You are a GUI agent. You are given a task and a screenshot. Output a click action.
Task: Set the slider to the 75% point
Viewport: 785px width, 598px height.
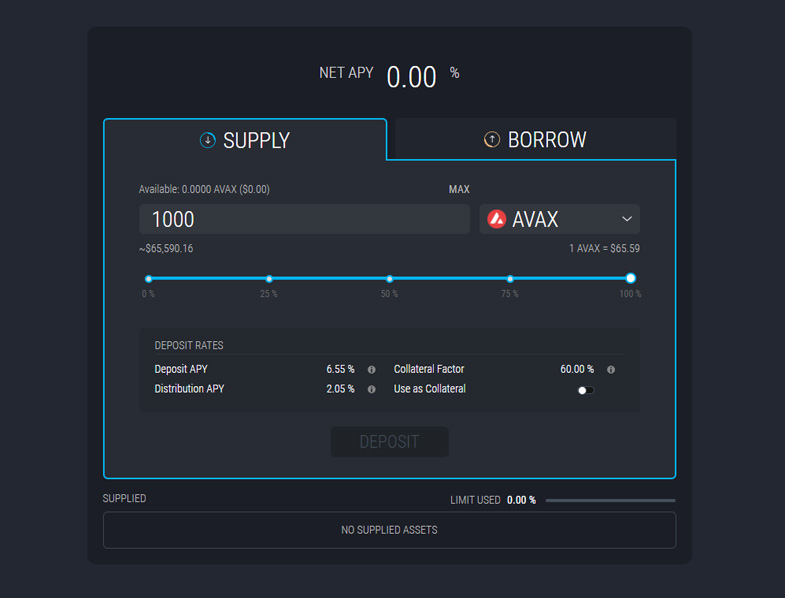click(x=510, y=279)
